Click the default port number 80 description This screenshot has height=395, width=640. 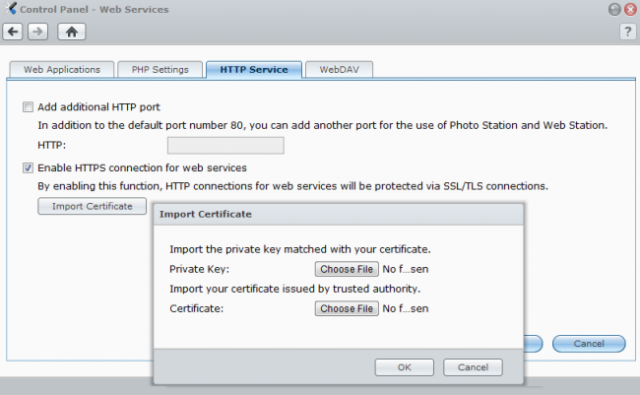[x=322, y=125]
